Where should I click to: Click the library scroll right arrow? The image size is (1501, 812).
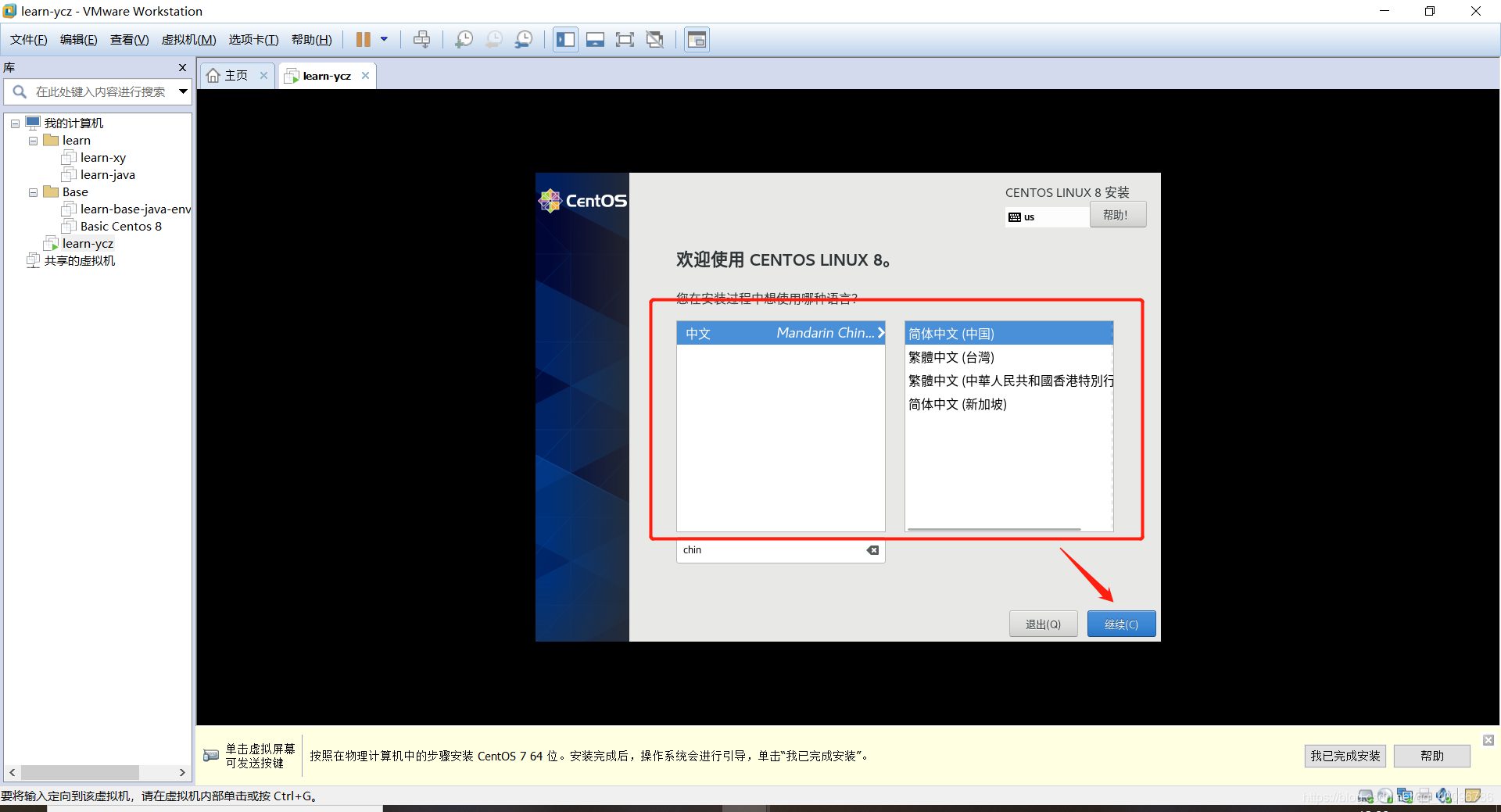182,772
